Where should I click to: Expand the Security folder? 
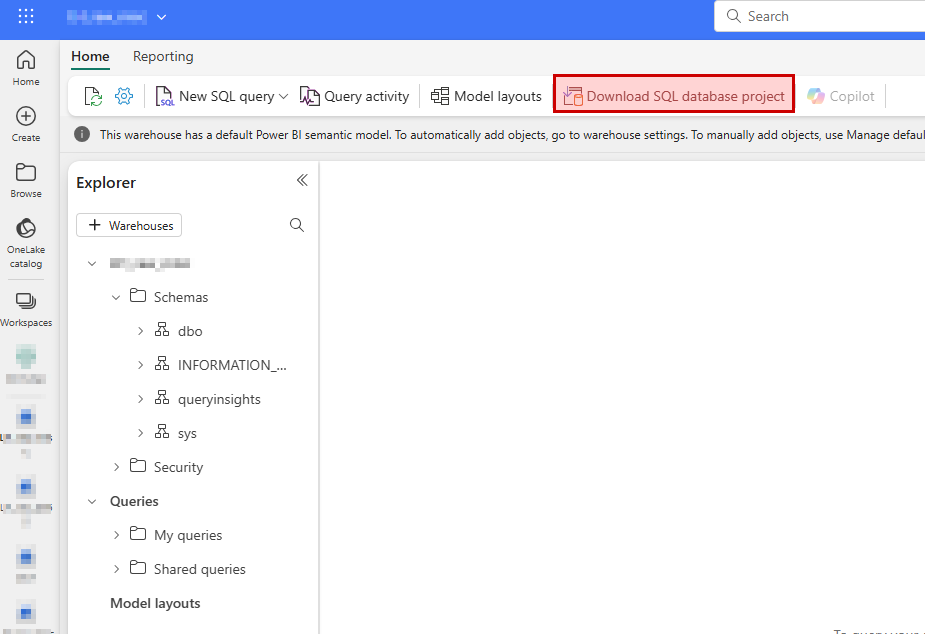point(116,467)
